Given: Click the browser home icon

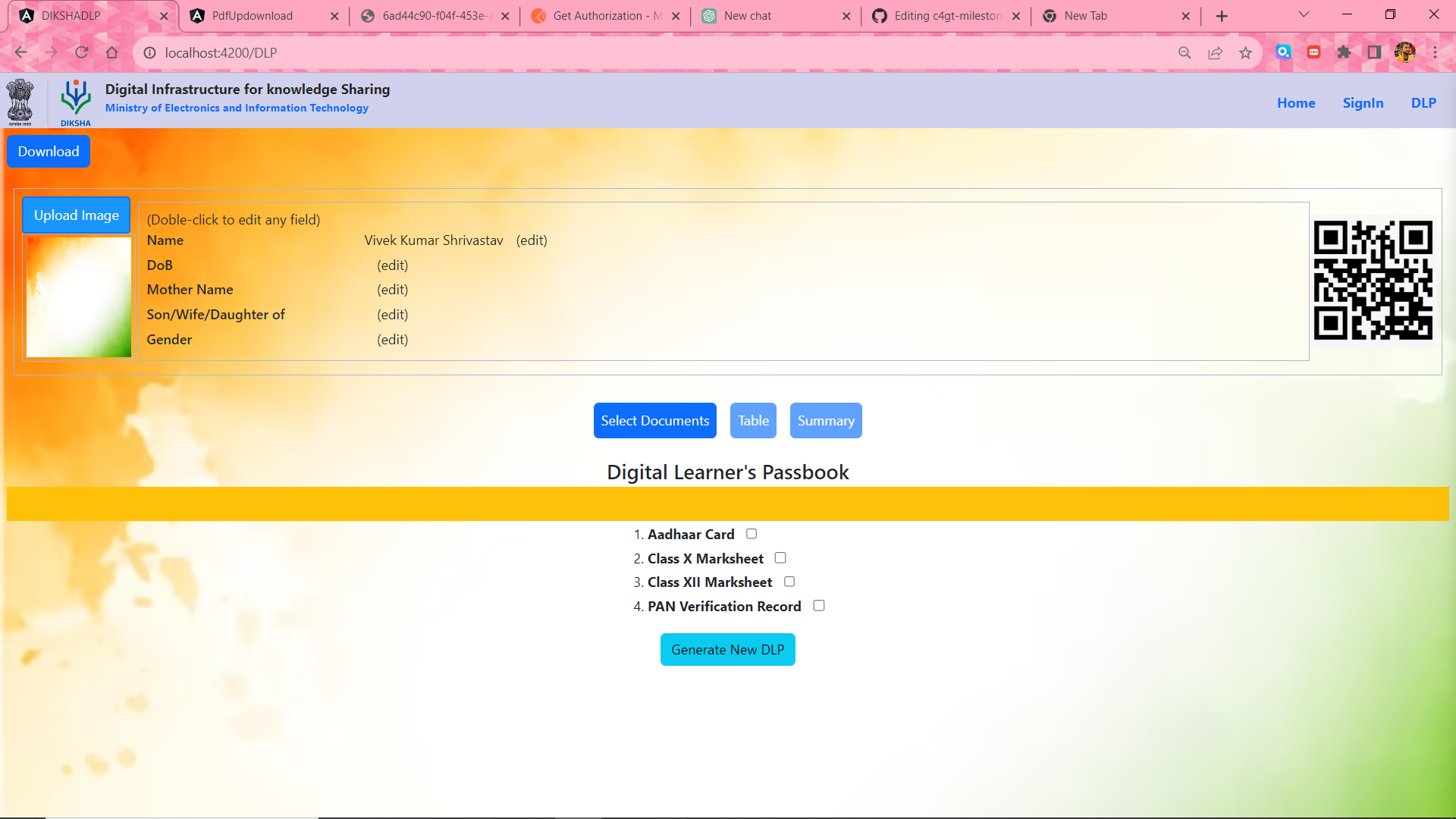Looking at the screenshot, I should 112,52.
